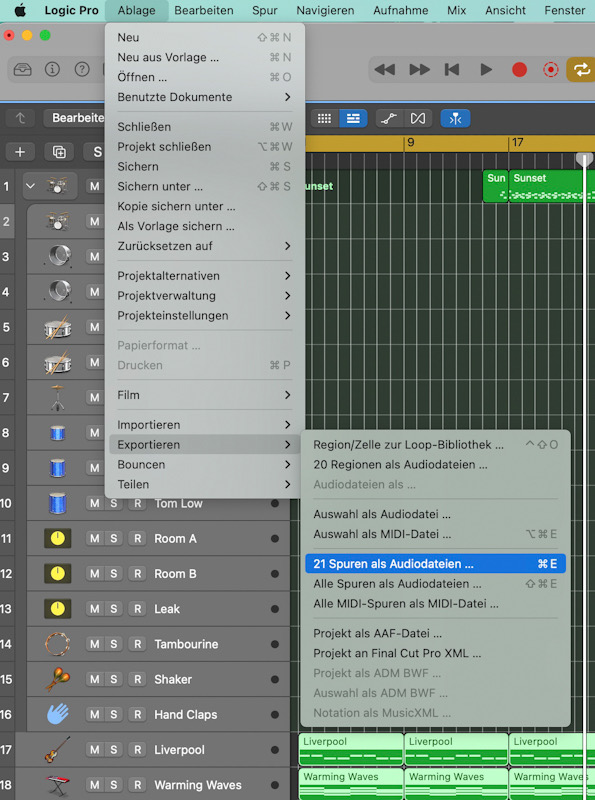The height and width of the screenshot is (800, 595).
Task: Collapse track 1 drum stack chevron
Action: click(31, 186)
